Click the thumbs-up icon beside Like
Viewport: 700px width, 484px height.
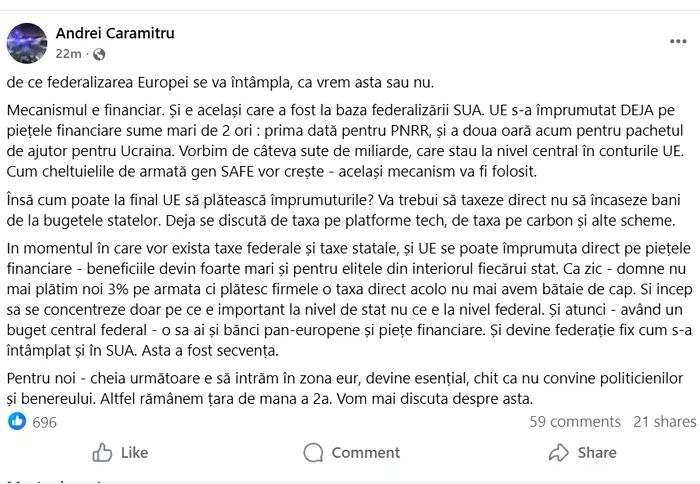pyautogui.click(x=102, y=453)
